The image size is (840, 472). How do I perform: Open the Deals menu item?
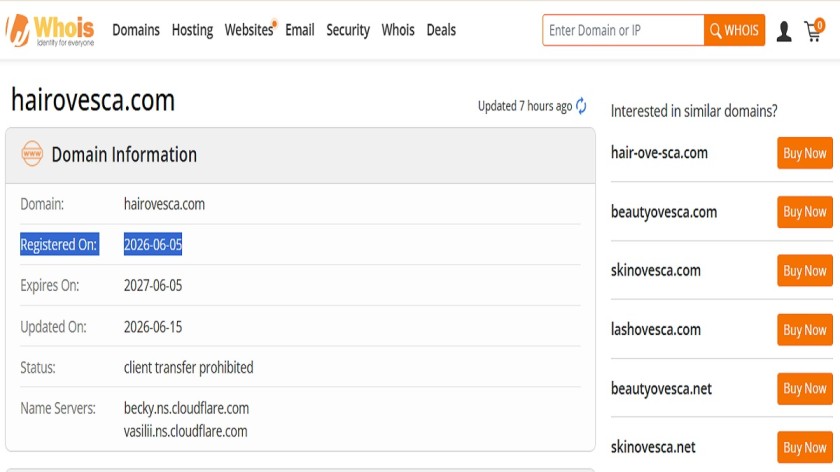pyautogui.click(x=441, y=30)
